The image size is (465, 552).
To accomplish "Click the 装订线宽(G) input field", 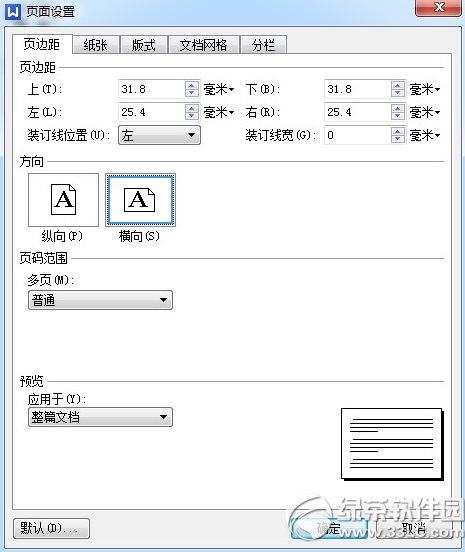I will 357,135.
